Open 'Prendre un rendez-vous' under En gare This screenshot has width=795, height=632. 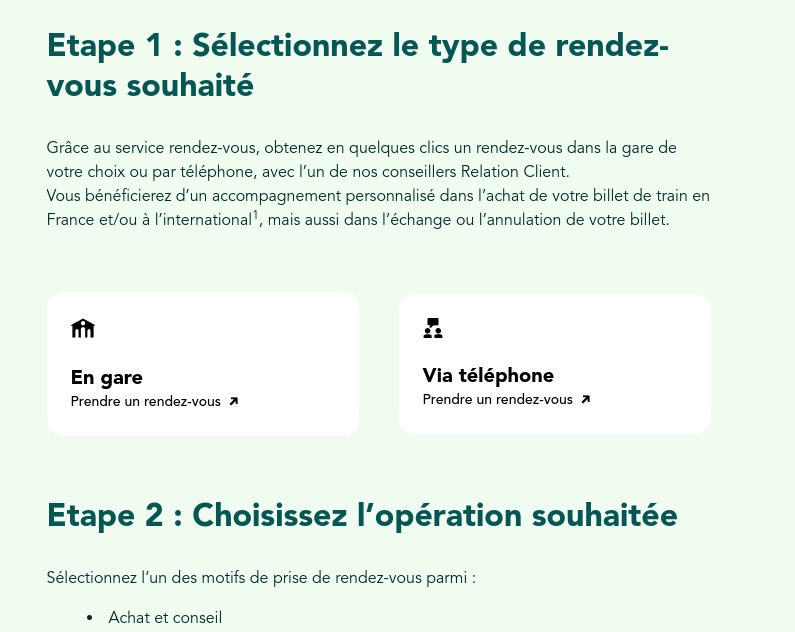point(146,401)
